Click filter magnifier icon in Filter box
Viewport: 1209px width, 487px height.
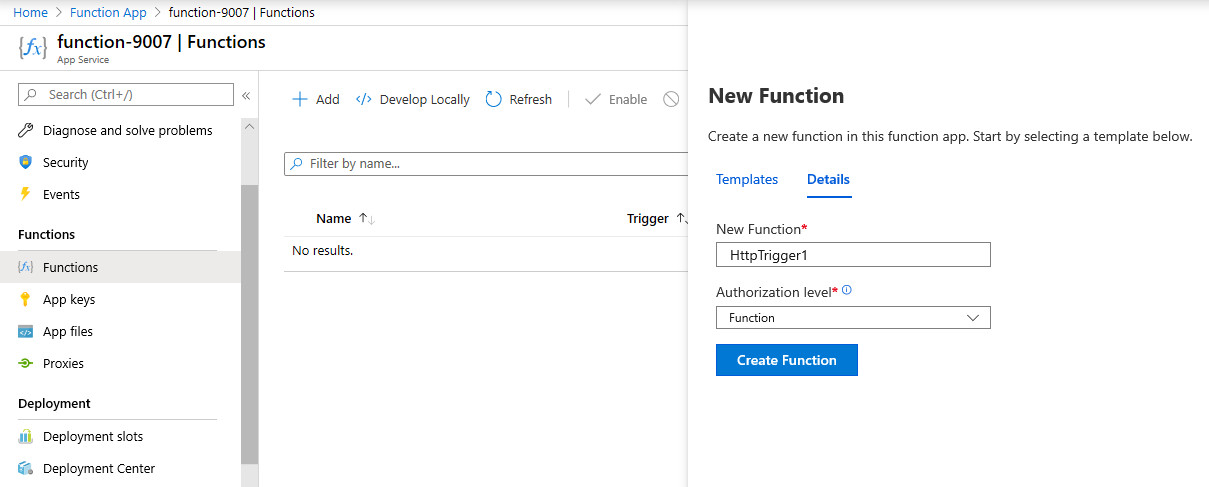coord(298,163)
